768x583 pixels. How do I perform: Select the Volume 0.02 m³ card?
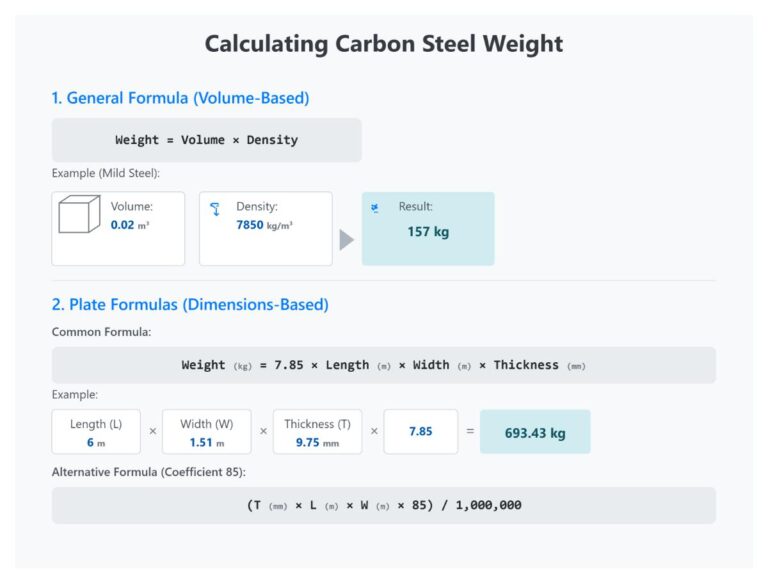(118, 228)
